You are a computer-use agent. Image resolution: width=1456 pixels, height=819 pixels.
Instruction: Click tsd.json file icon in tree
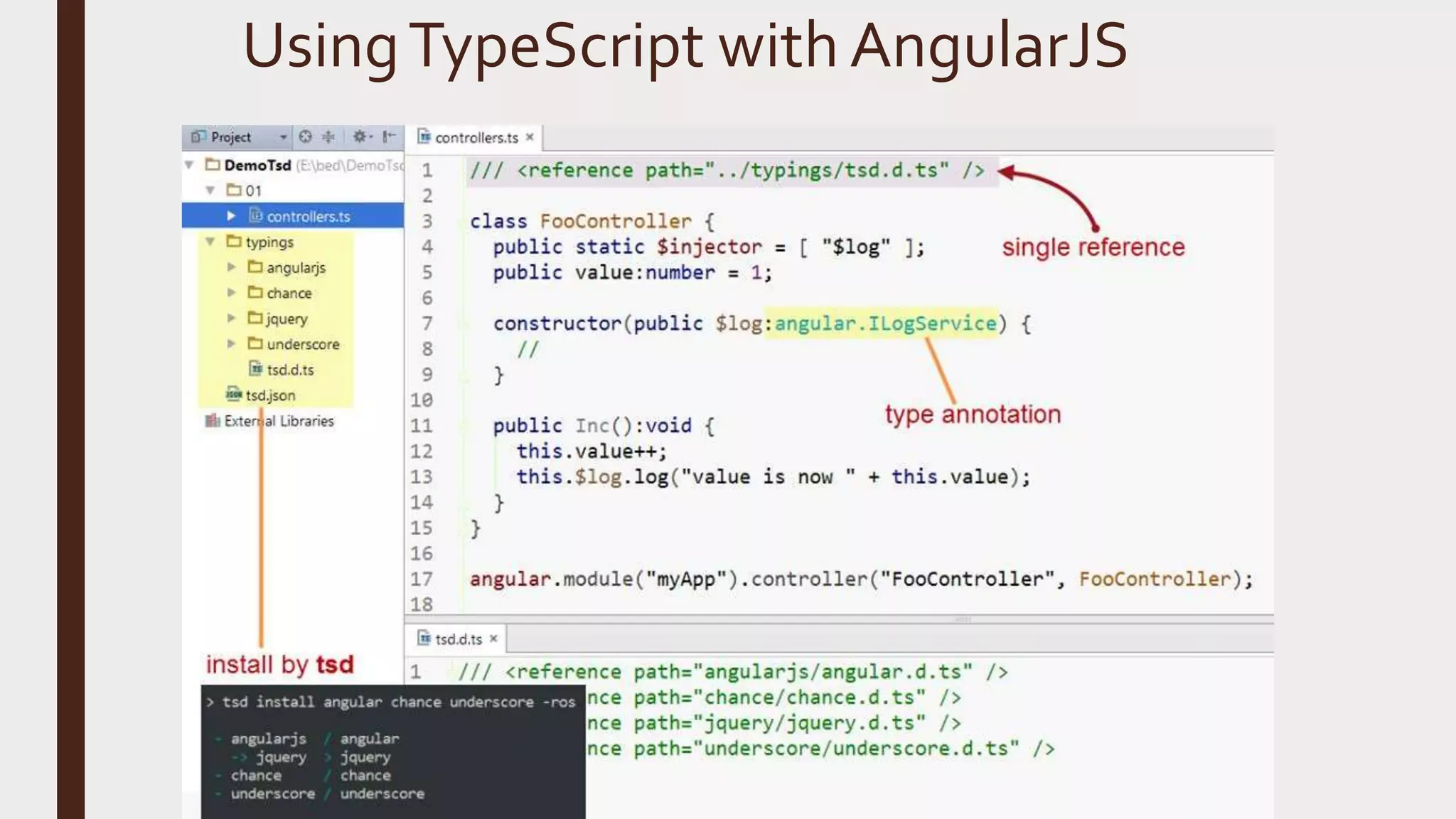coord(233,395)
